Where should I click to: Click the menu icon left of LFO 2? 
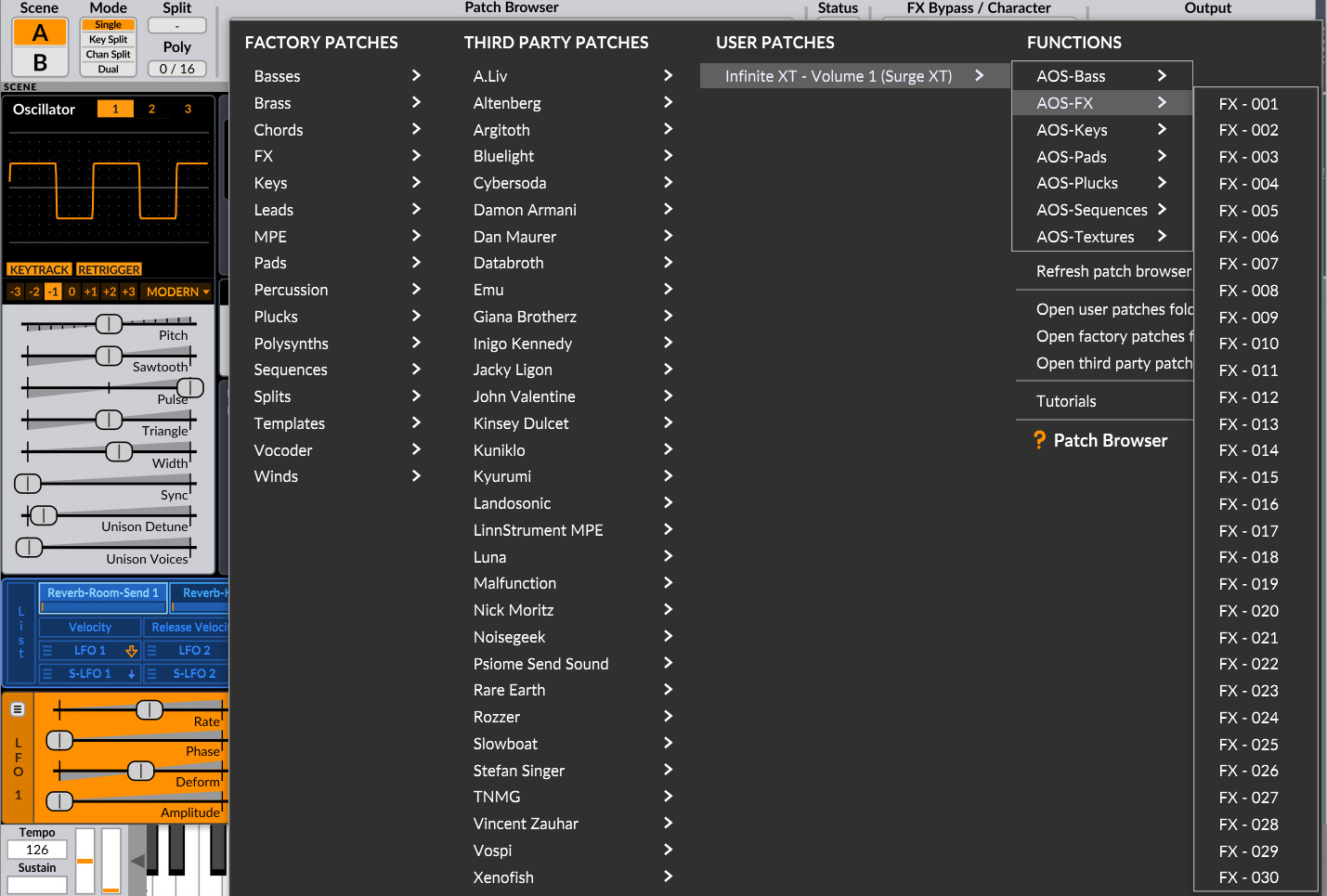click(152, 651)
